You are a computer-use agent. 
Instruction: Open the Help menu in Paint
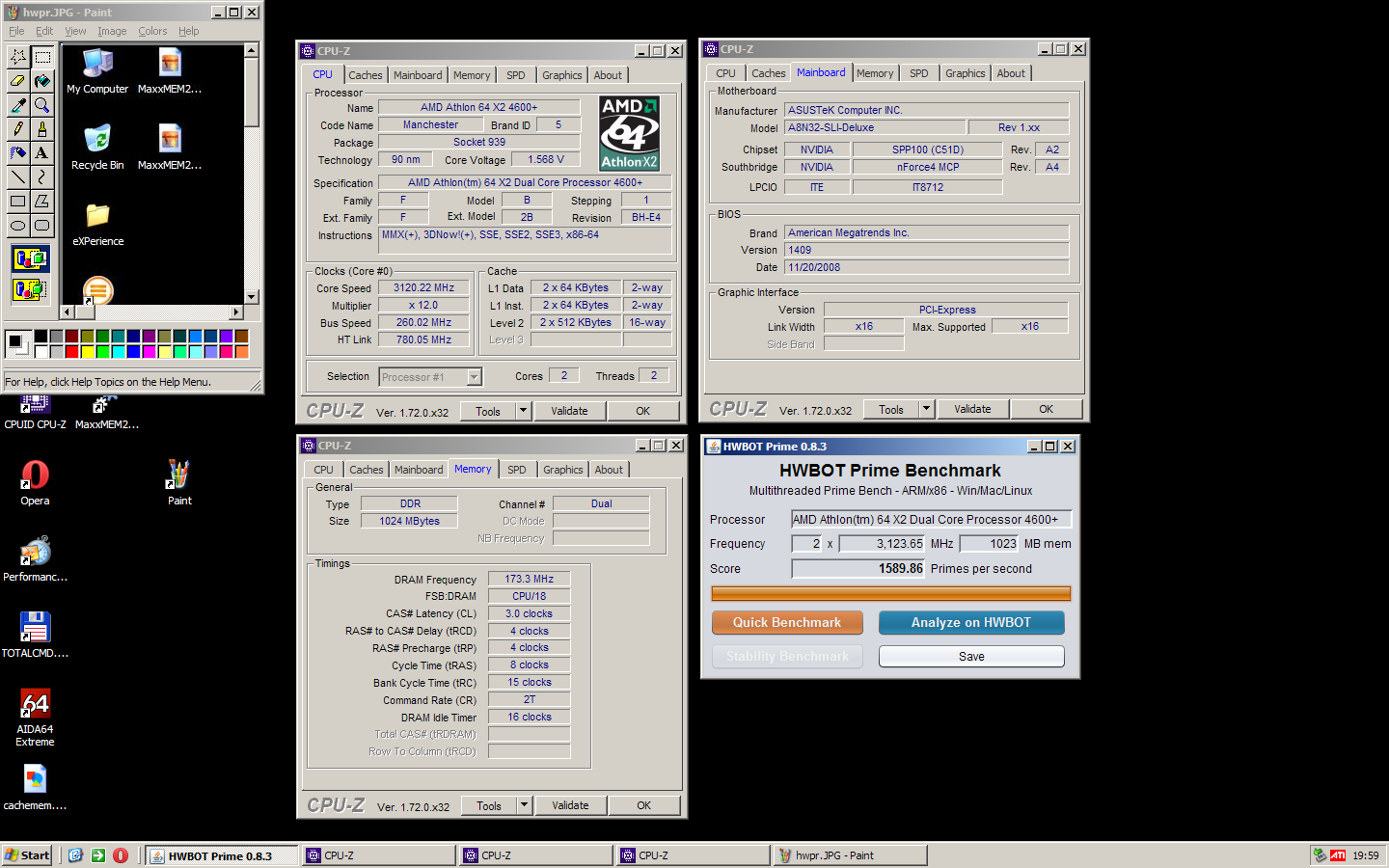point(188,31)
